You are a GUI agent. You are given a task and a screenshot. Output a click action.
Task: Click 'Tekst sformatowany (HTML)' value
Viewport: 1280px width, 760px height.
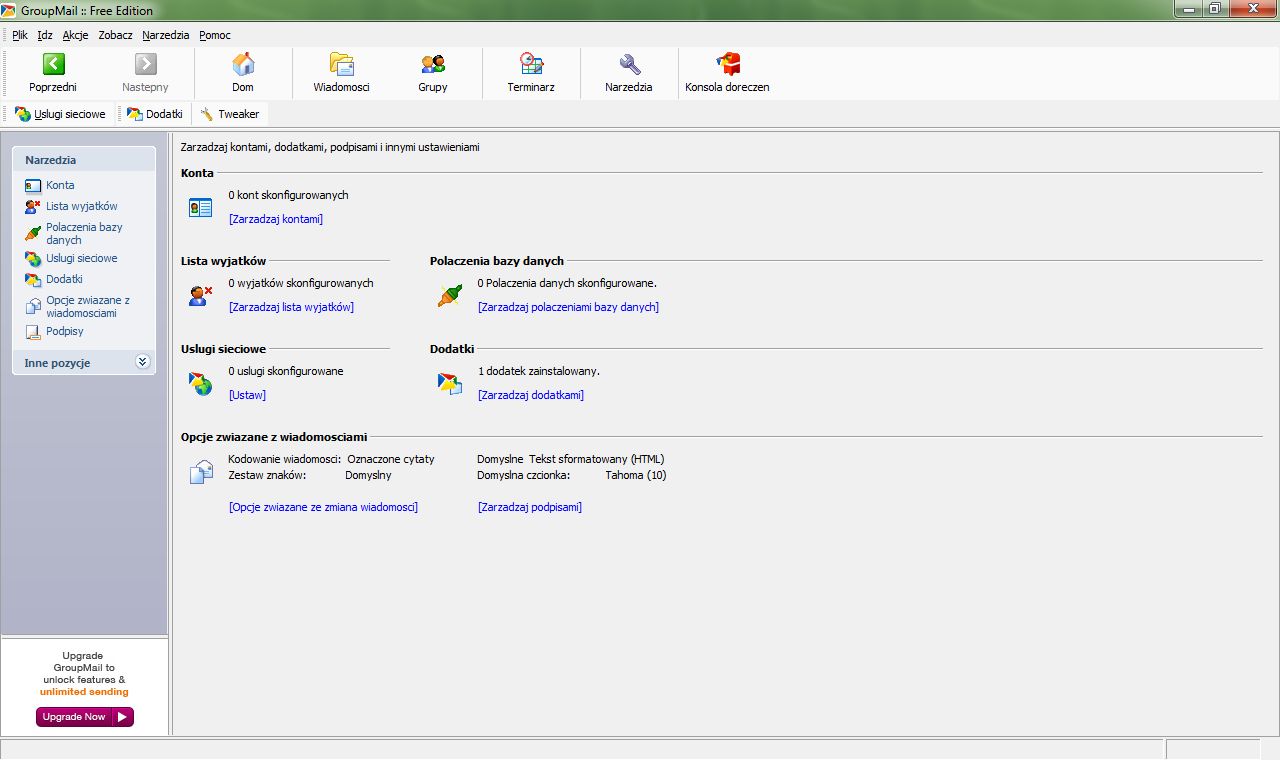(x=596, y=459)
